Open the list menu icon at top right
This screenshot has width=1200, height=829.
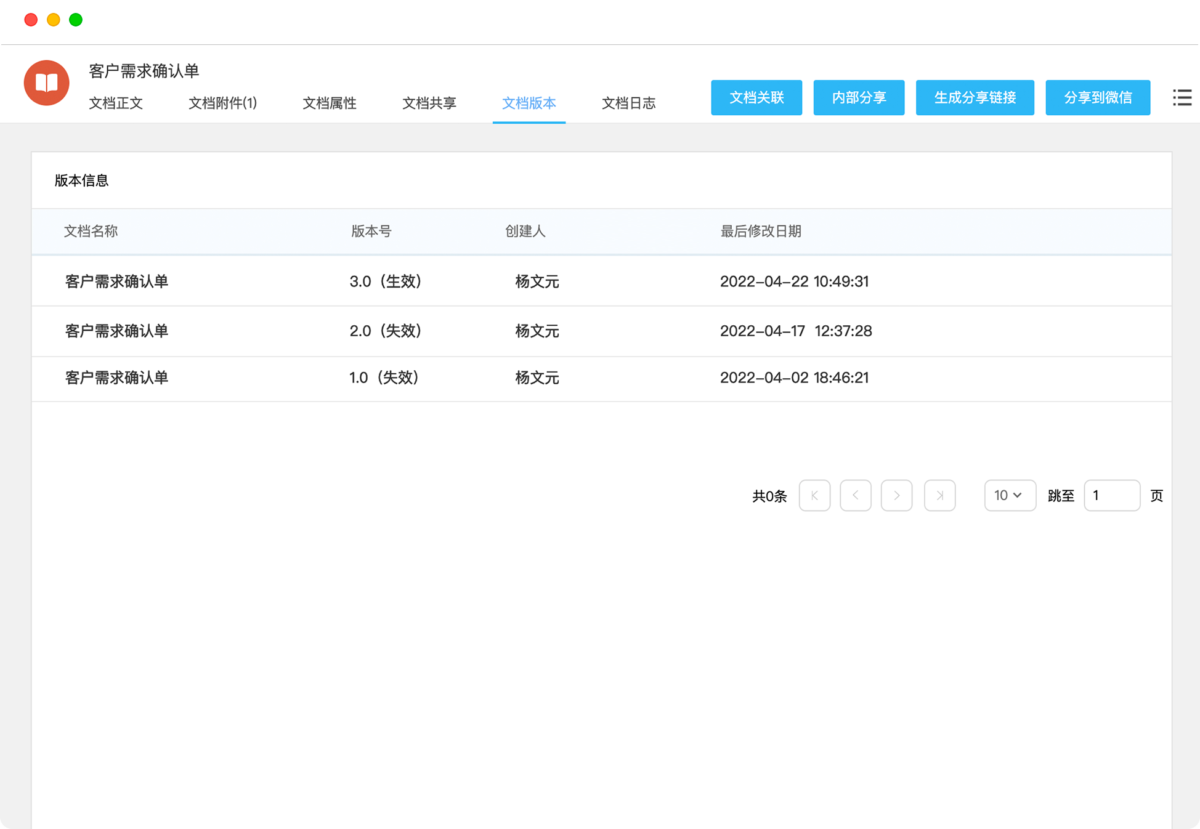point(1182,97)
